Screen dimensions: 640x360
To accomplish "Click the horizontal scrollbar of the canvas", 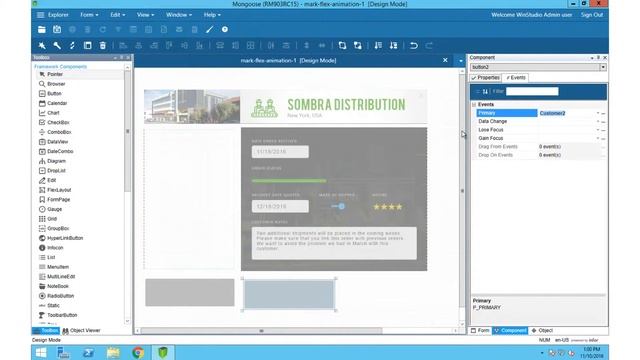I will (x=261, y=331).
